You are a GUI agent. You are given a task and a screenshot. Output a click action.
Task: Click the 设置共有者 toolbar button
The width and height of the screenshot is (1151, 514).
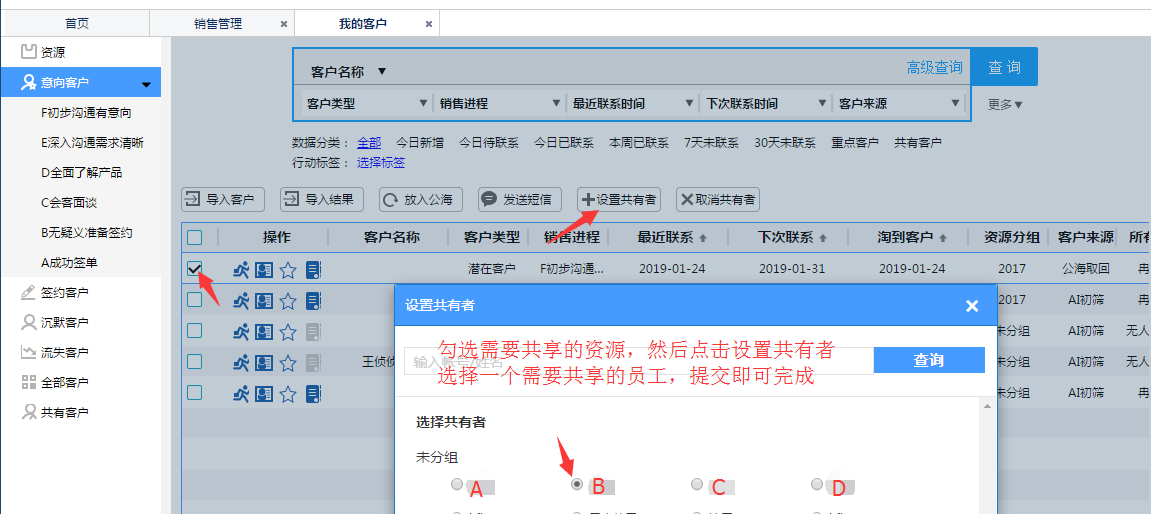620,199
